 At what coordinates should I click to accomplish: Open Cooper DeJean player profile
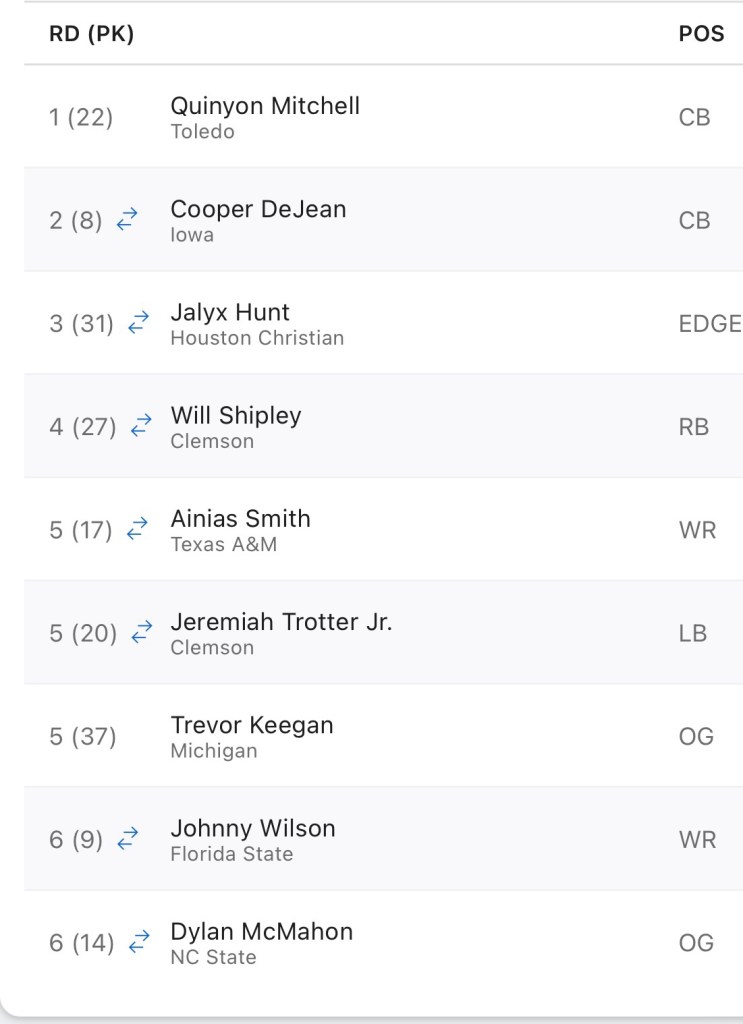click(258, 209)
